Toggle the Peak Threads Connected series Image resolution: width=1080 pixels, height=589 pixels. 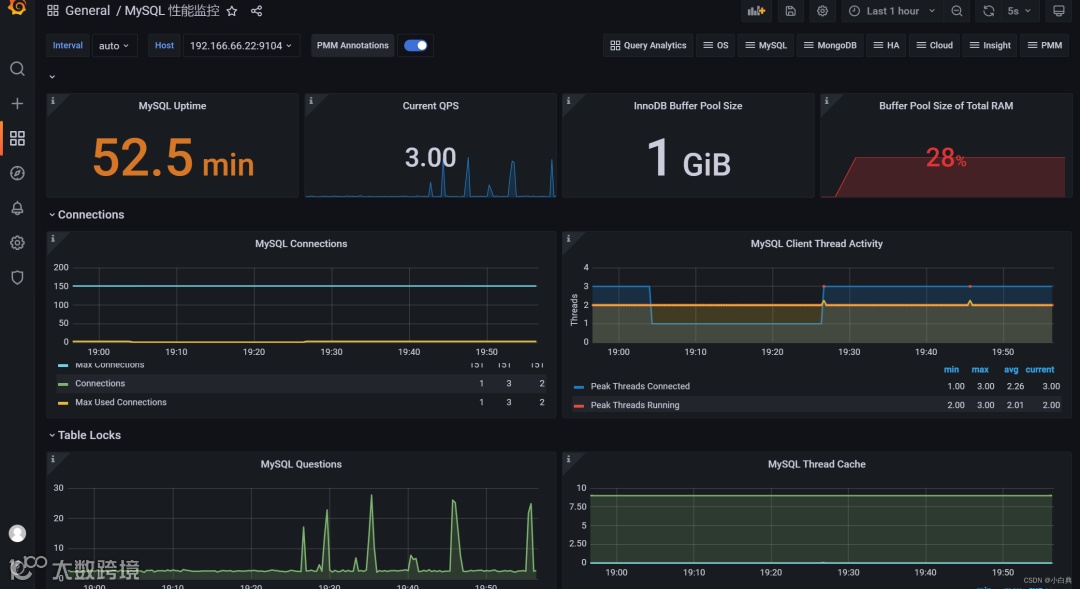pyautogui.click(x=640, y=386)
